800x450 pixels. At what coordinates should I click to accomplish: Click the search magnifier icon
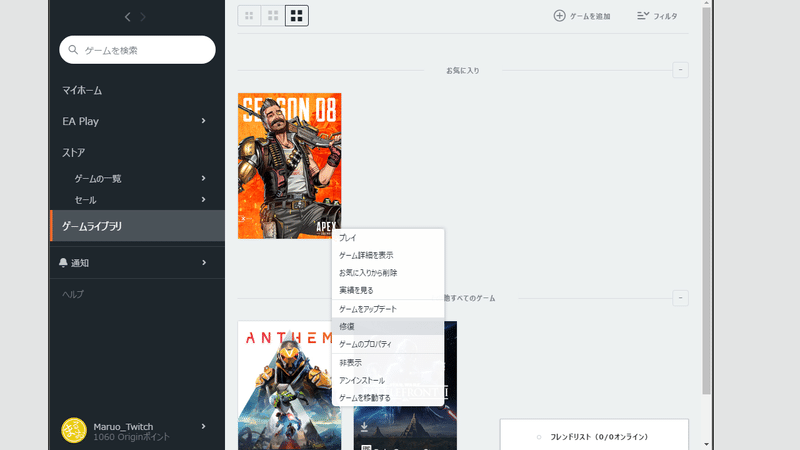pos(73,49)
